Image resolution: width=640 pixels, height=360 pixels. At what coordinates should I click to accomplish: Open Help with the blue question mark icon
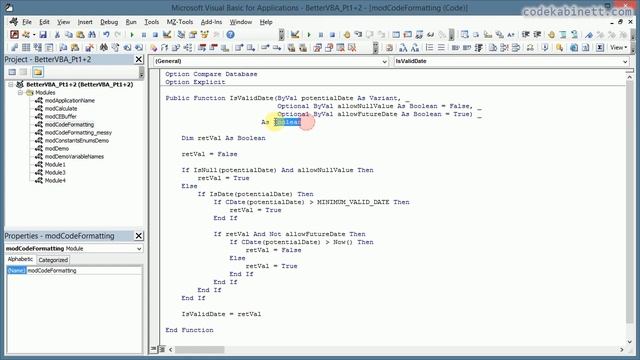(230, 35)
